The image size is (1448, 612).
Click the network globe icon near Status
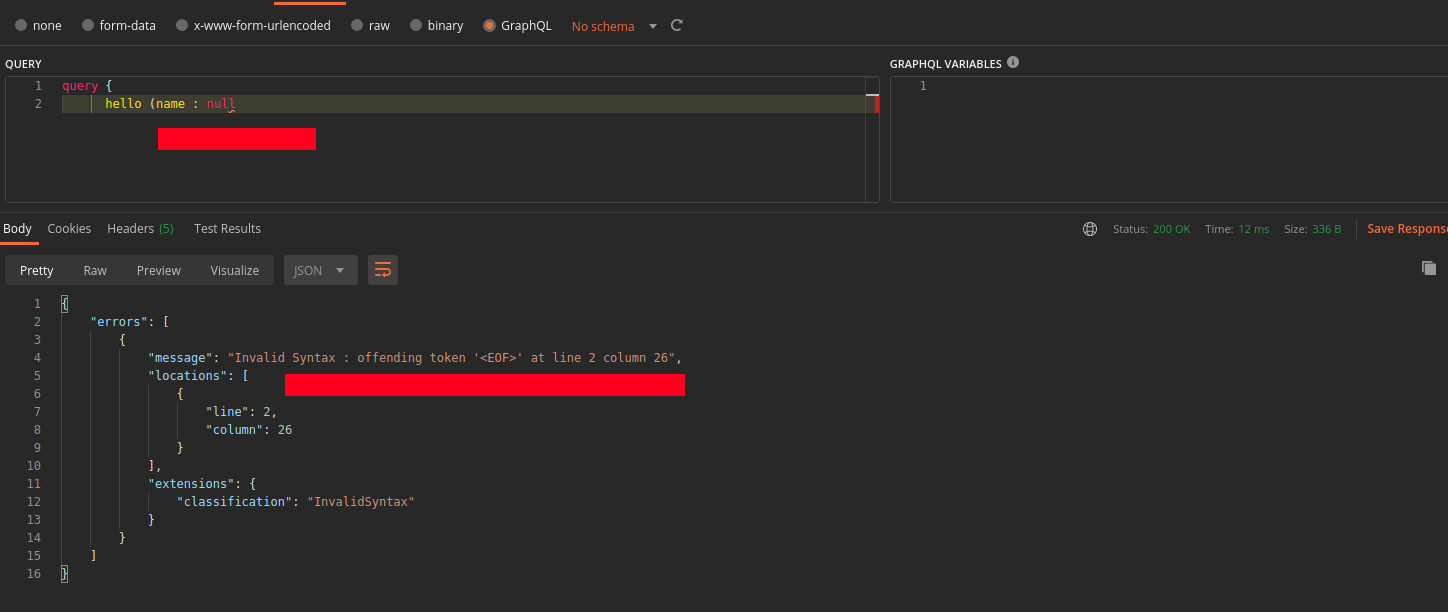1089,228
